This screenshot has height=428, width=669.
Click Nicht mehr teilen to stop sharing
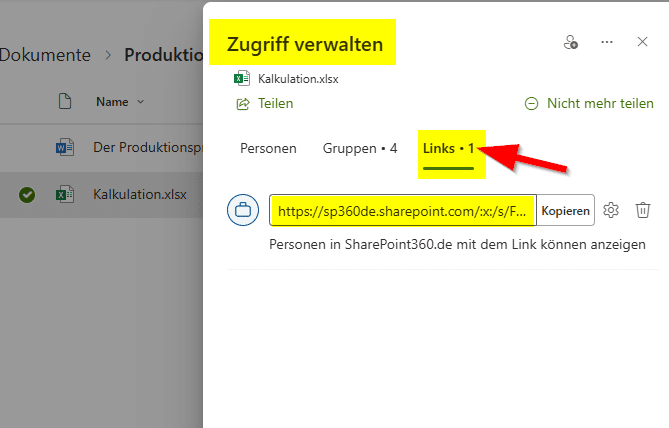(589, 103)
